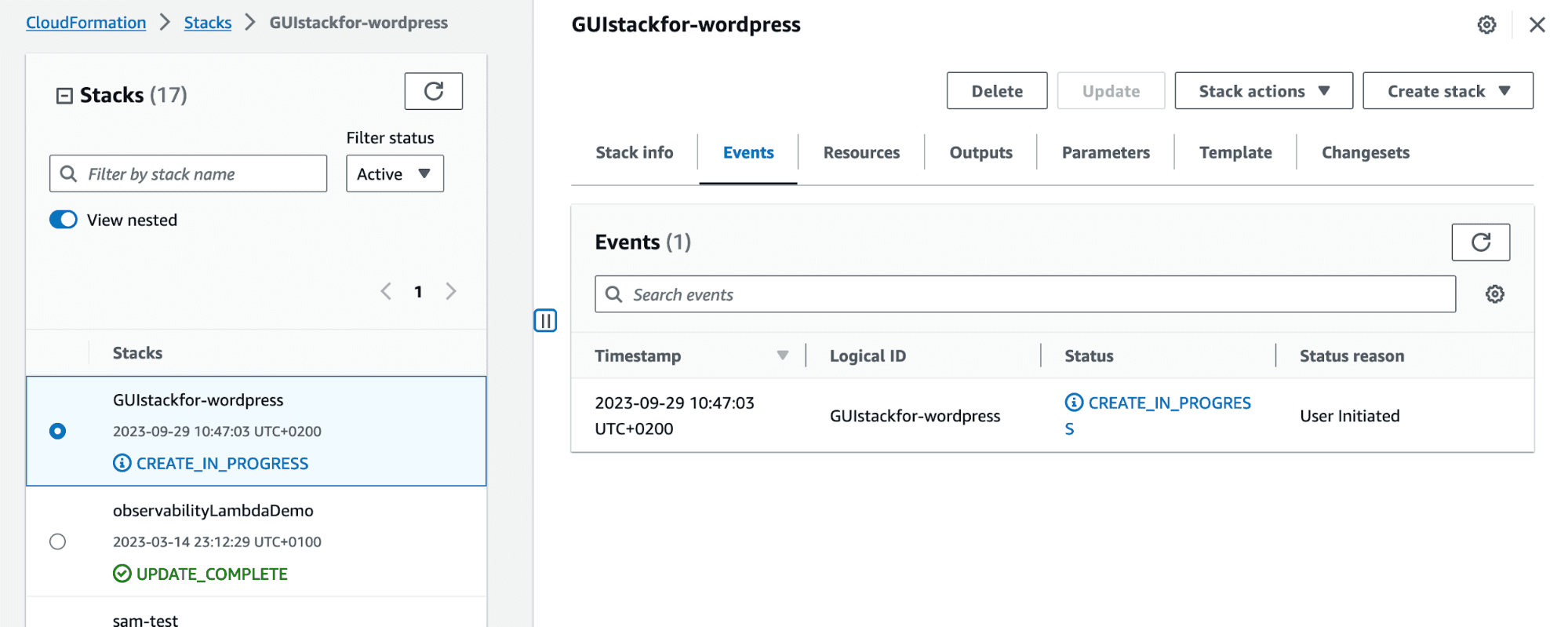Click the Stacks column header in list
Viewport: 1568px width, 627px height.
click(x=137, y=353)
